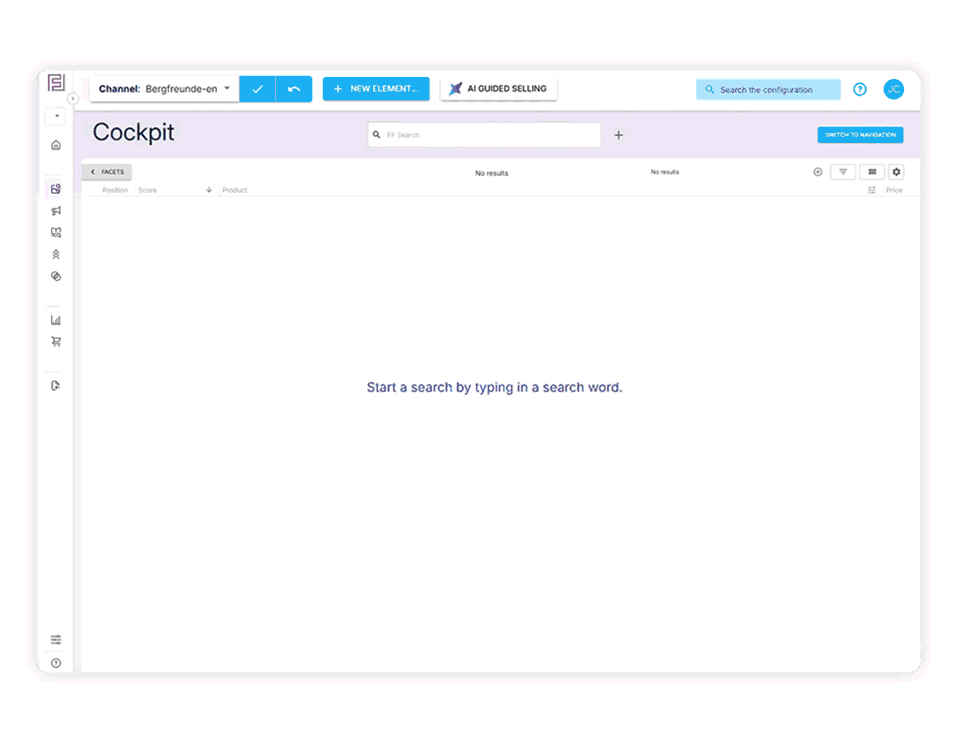Viewport: 960px width, 748px height.
Task: Toggle the Score sort down arrow
Action: [x=209, y=190]
